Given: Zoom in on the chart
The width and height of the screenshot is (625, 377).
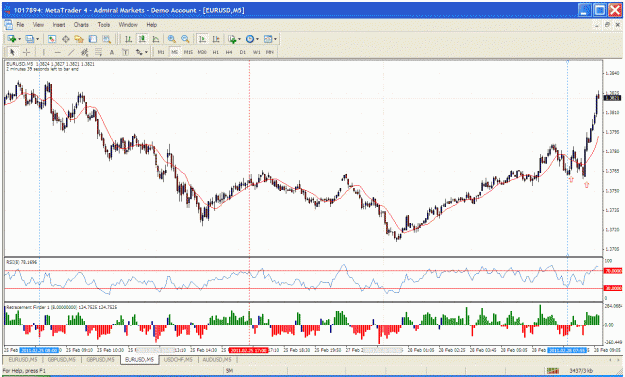Looking at the screenshot, I should [172, 39].
